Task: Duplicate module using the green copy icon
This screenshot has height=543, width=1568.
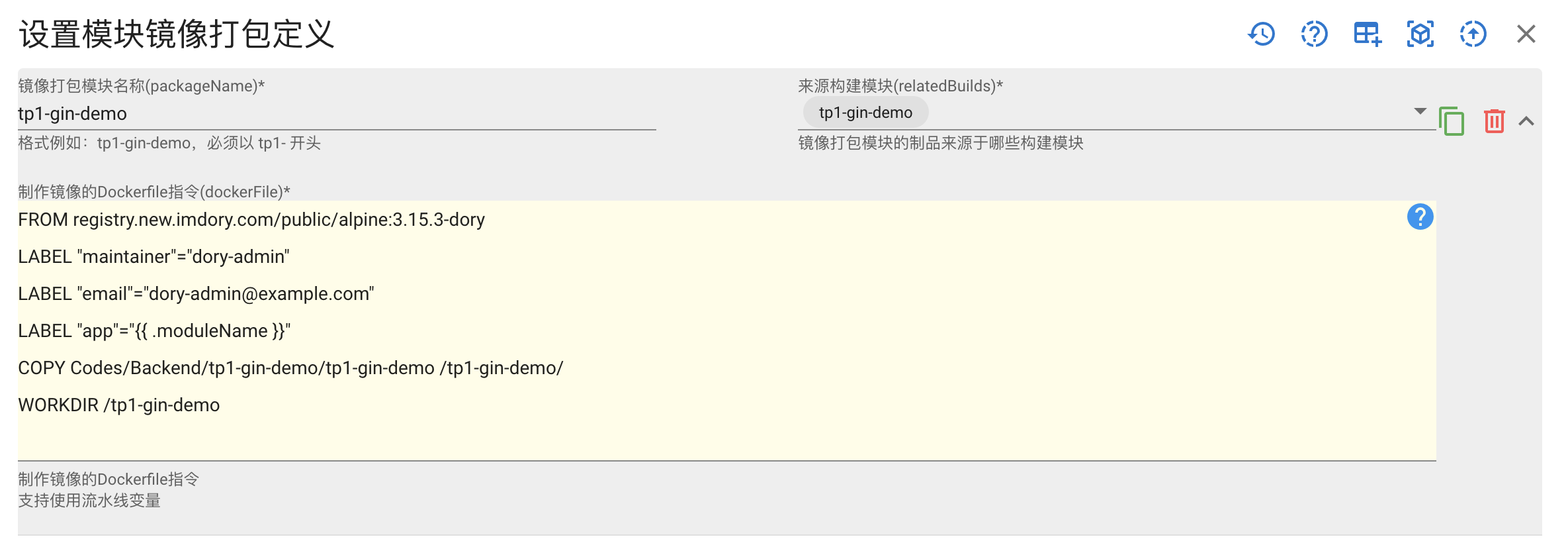Action: coord(1453,122)
